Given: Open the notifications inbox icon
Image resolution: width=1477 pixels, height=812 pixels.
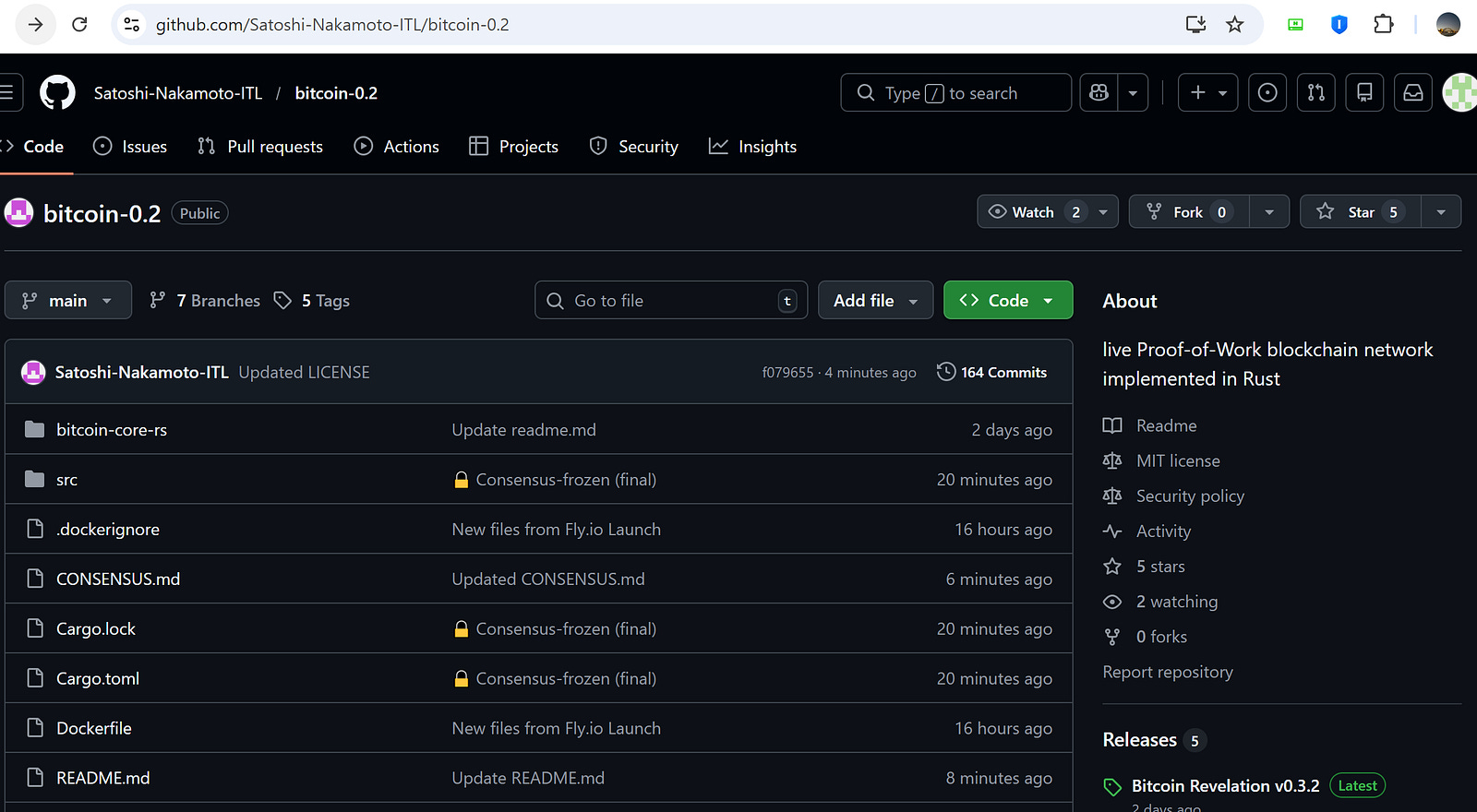Looking at the screenshot, I should click(1413, 92).
